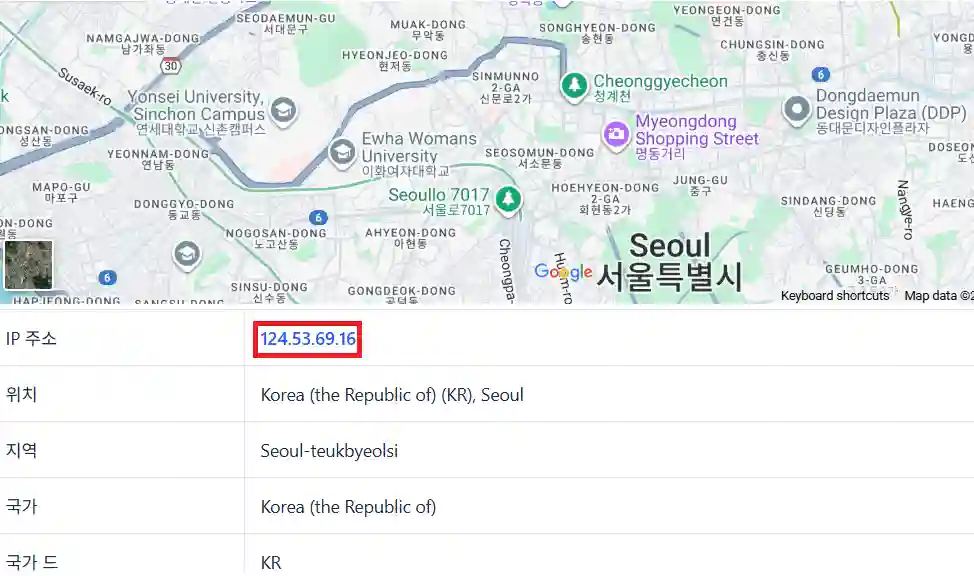Click school marker icon near Donggyo-dong
This screenshot has width=974, height=576.
point(186,255)
